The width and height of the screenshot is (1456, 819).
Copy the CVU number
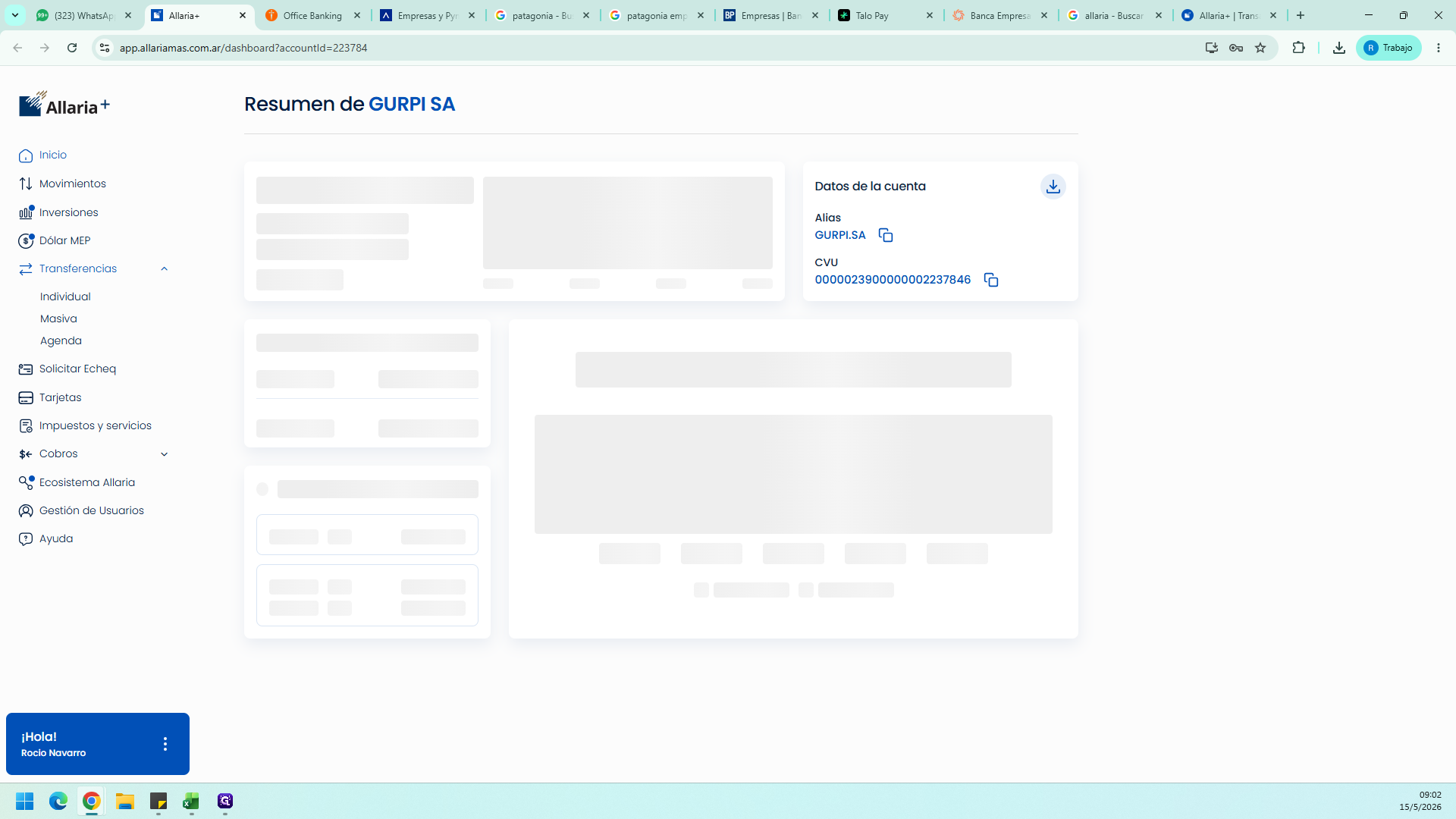point(990,280)
